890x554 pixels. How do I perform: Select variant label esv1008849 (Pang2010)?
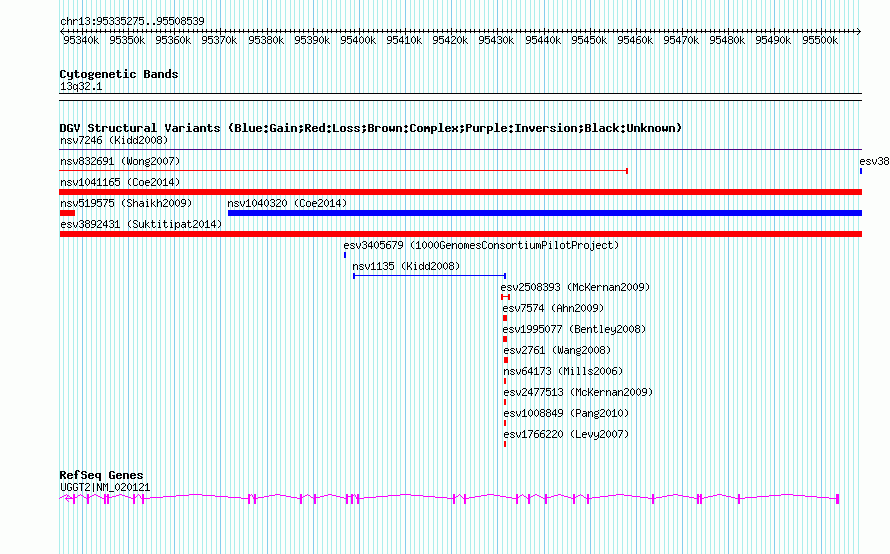[x=566, y=413]
